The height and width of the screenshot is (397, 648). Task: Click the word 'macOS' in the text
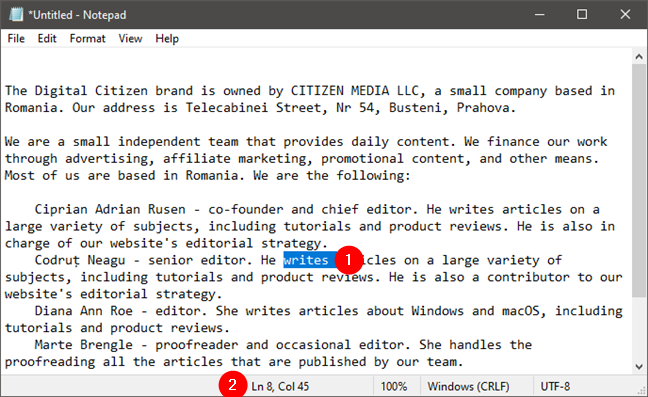(521, 311)
